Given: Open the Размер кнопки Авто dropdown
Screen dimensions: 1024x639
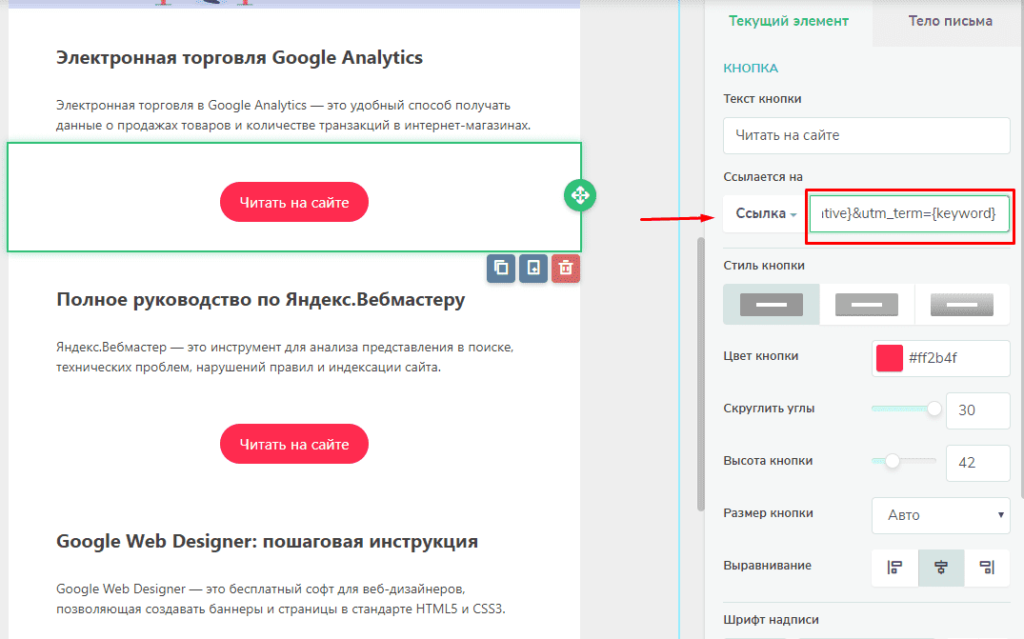Looking at the screenshot, I should coord(941,515).
